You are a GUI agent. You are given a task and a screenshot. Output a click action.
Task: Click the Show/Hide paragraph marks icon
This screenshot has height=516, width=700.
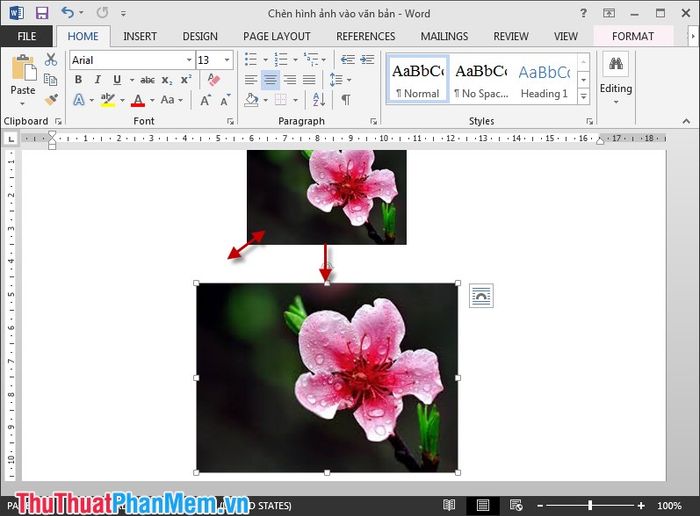click(345, 100)
